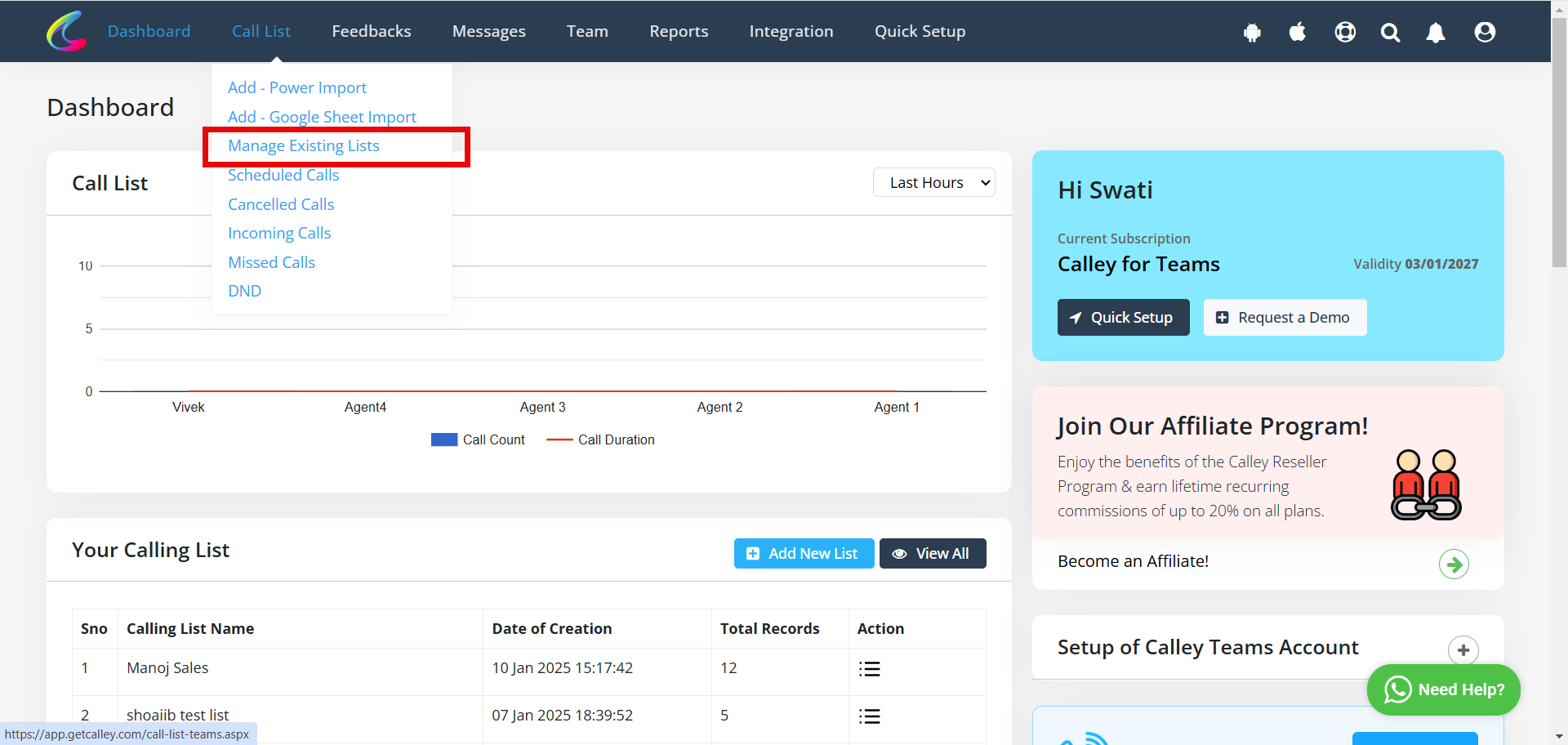Open the notifications bell
The height and width of the screenshot is (745, 1568).
tap(1436, 33)
